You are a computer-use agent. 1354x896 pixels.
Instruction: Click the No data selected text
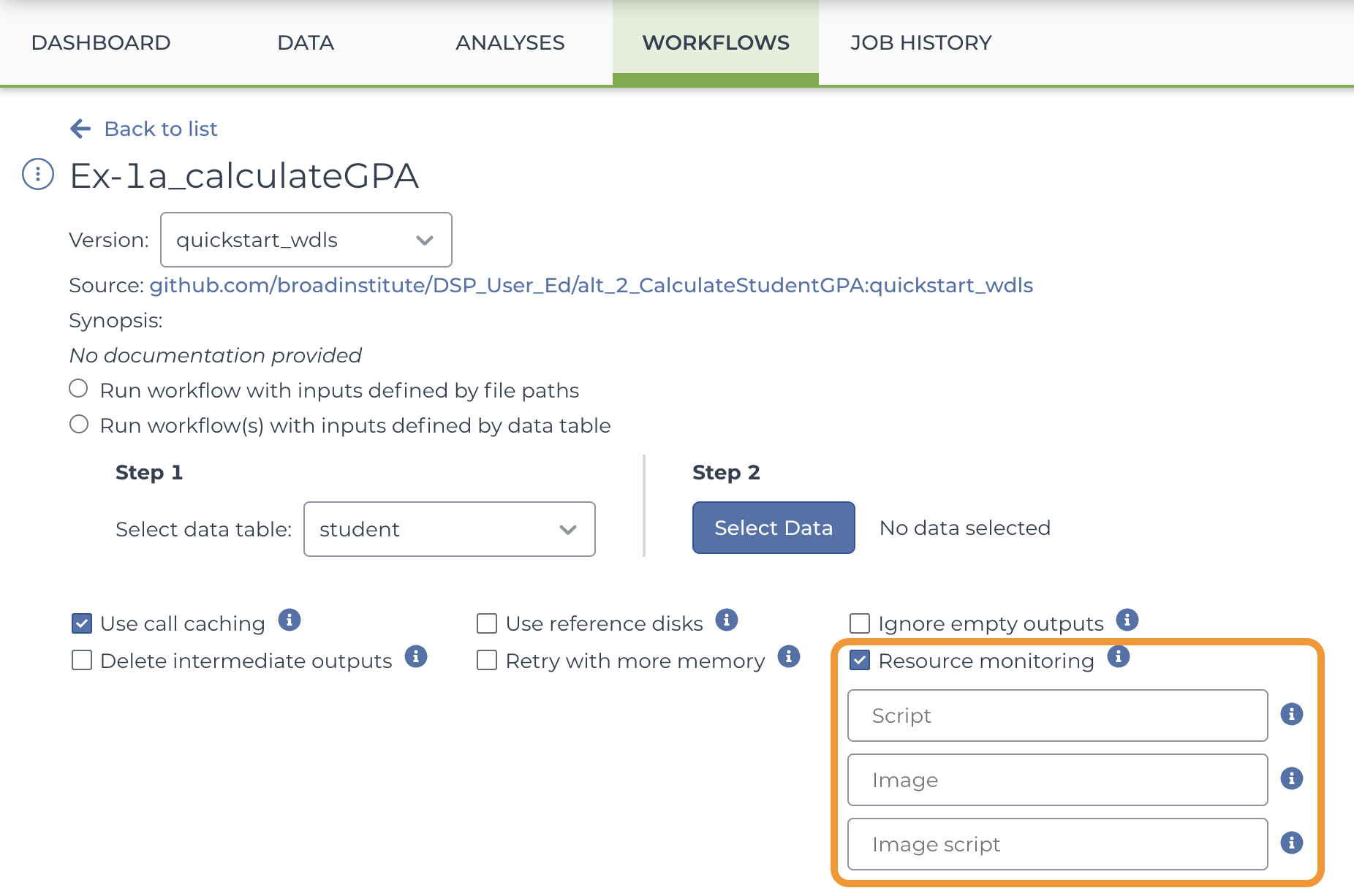(965, 528)
